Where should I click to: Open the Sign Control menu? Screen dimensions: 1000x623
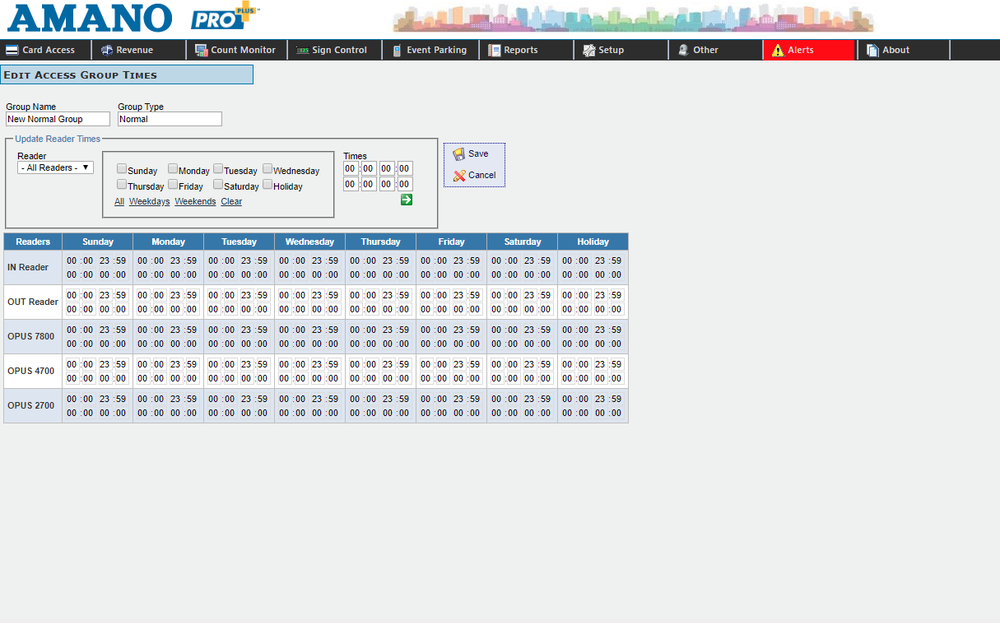tap(335, 50)
